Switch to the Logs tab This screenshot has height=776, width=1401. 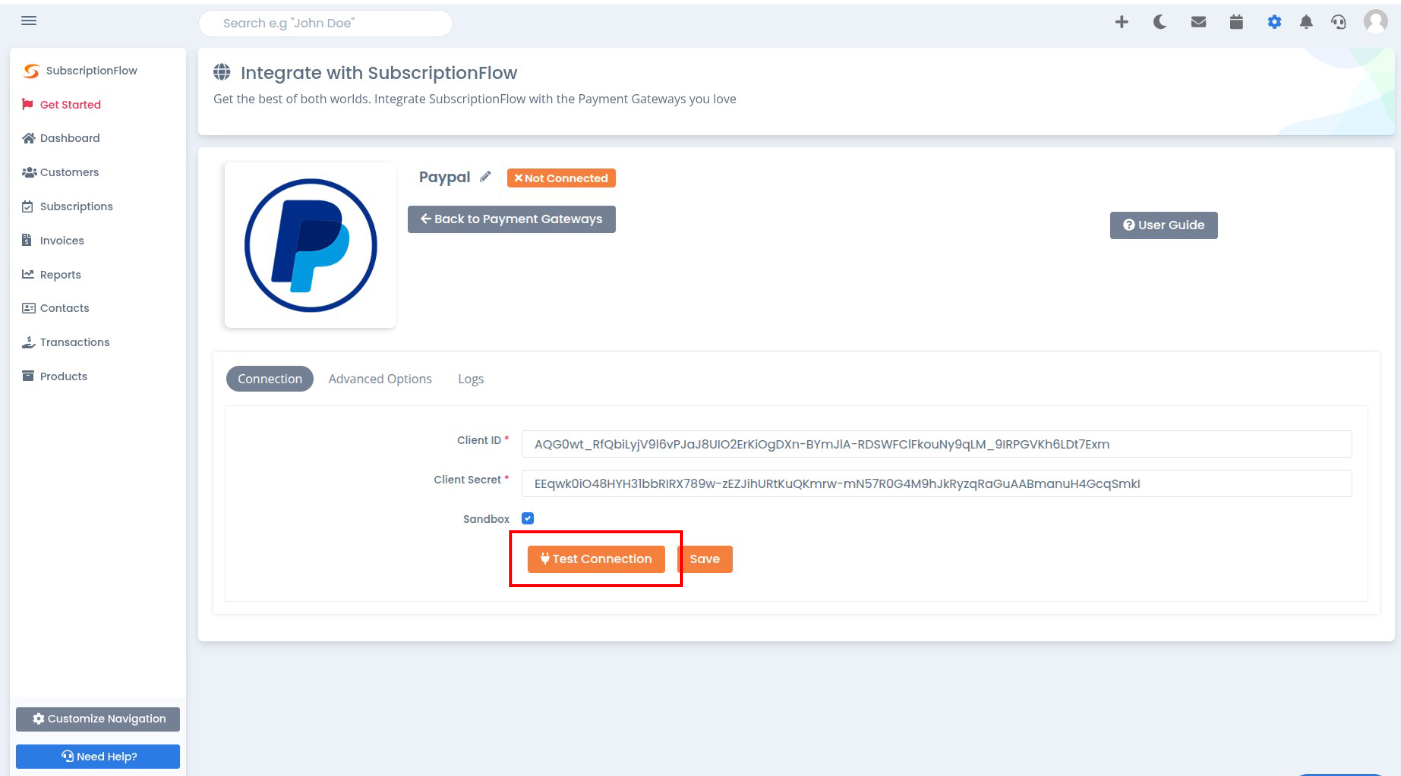pos(471,379)
